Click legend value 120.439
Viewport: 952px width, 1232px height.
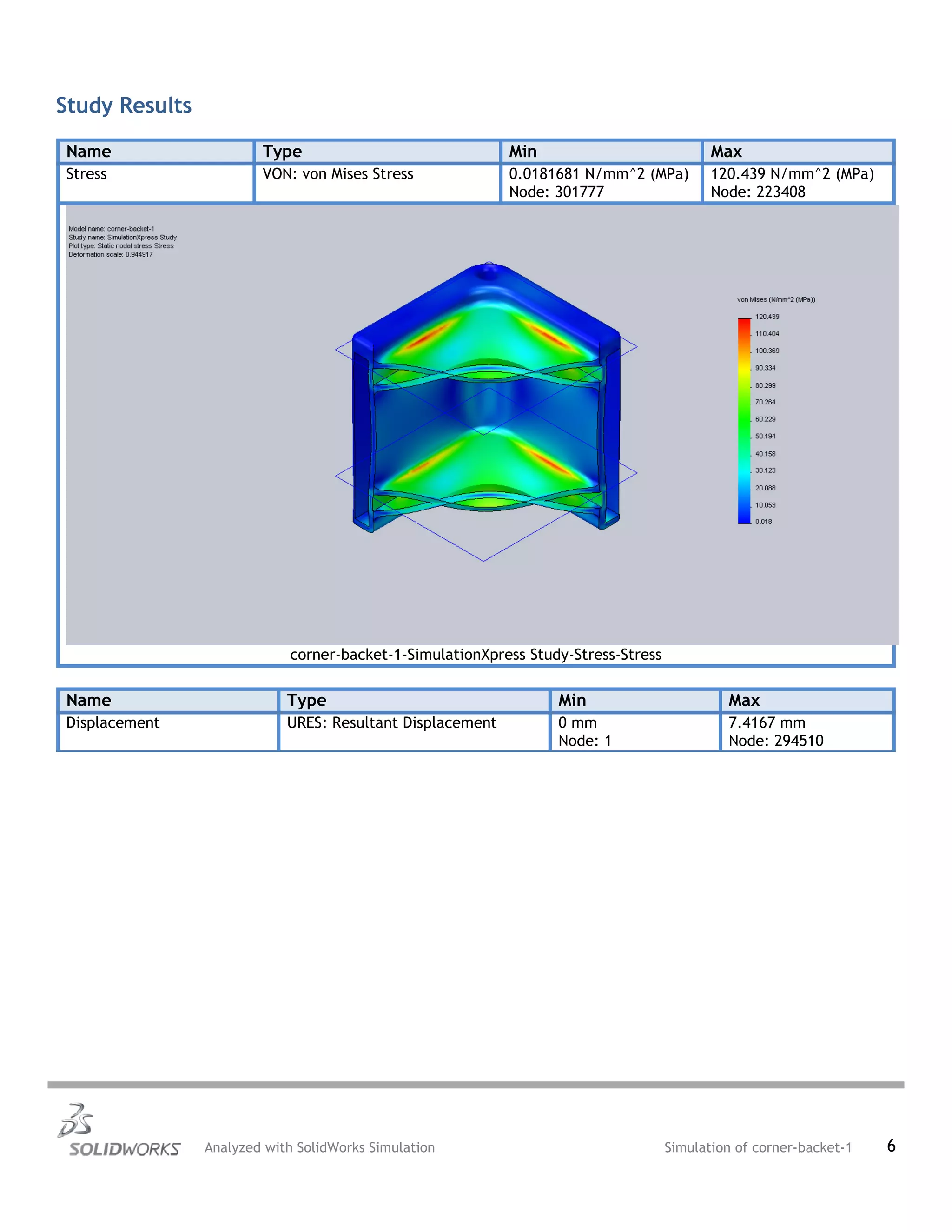(767, 317)
